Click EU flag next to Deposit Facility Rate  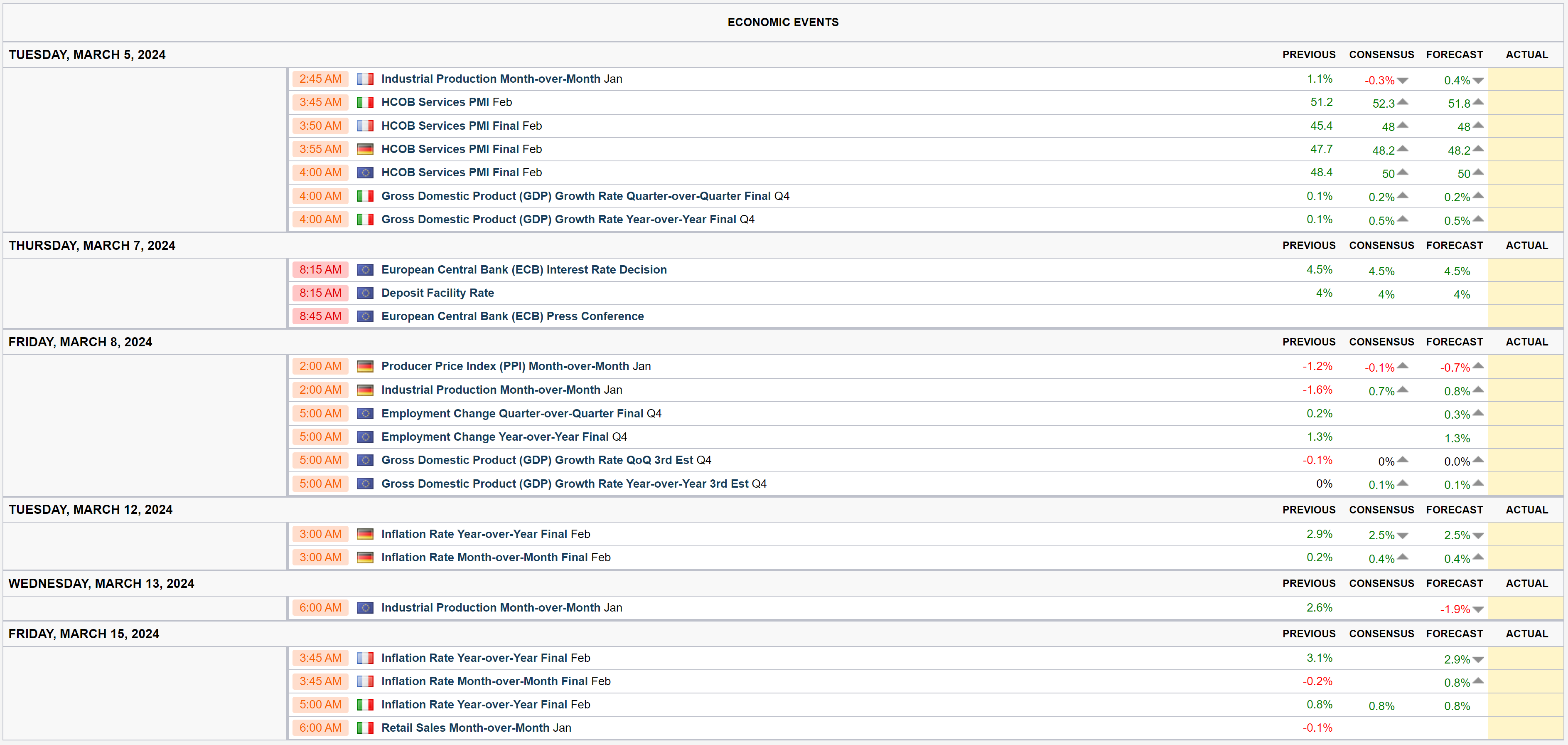(365, 293)
